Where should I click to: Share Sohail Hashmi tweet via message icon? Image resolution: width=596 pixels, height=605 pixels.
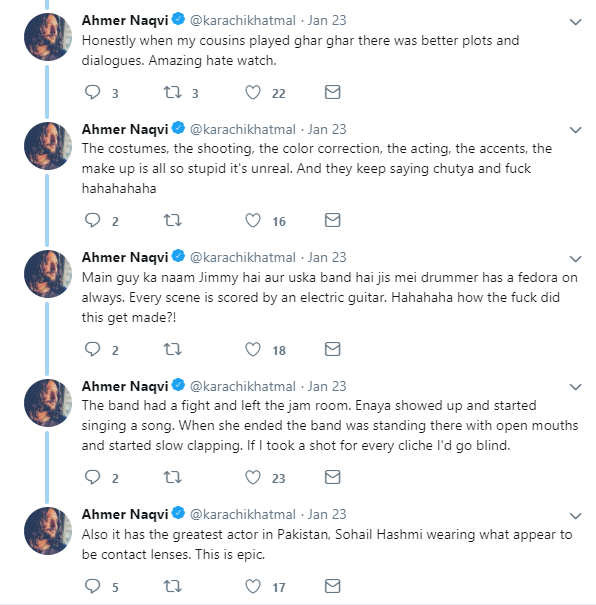click(333, 586)
